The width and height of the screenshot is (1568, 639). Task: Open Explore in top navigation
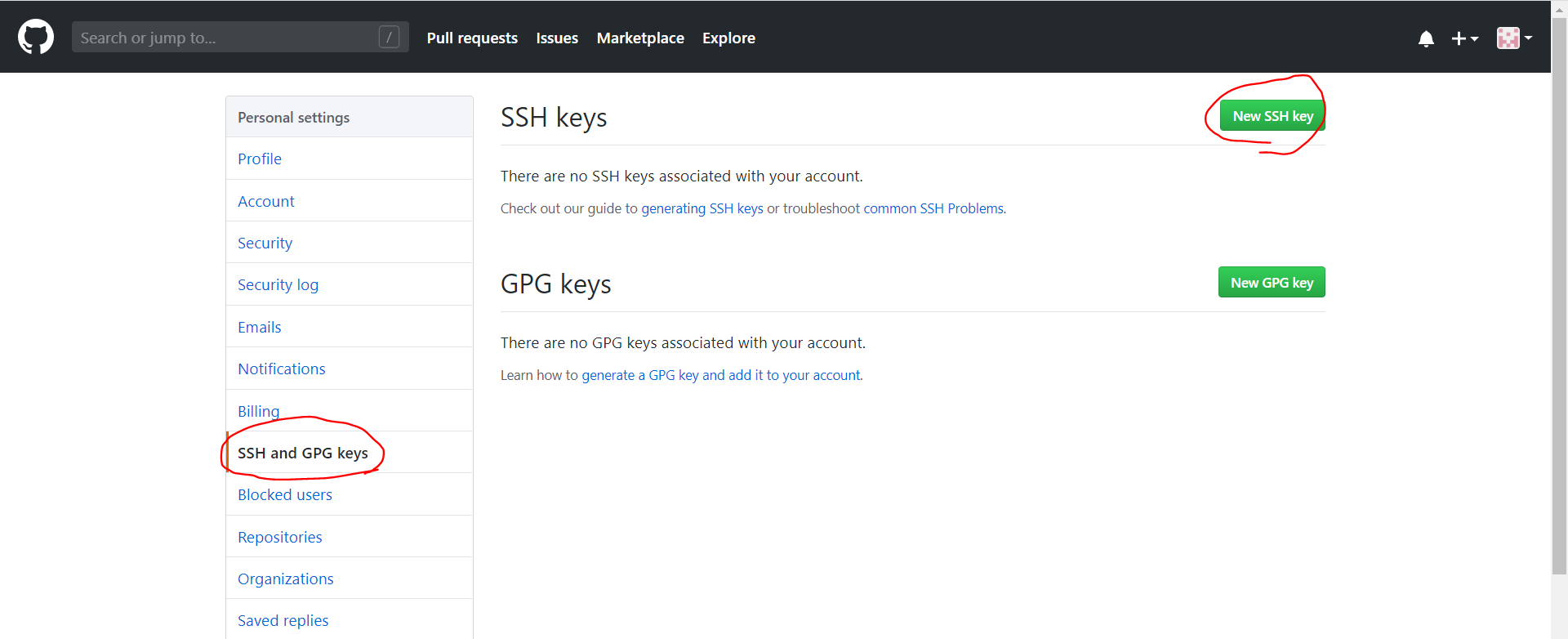[728, 38]
